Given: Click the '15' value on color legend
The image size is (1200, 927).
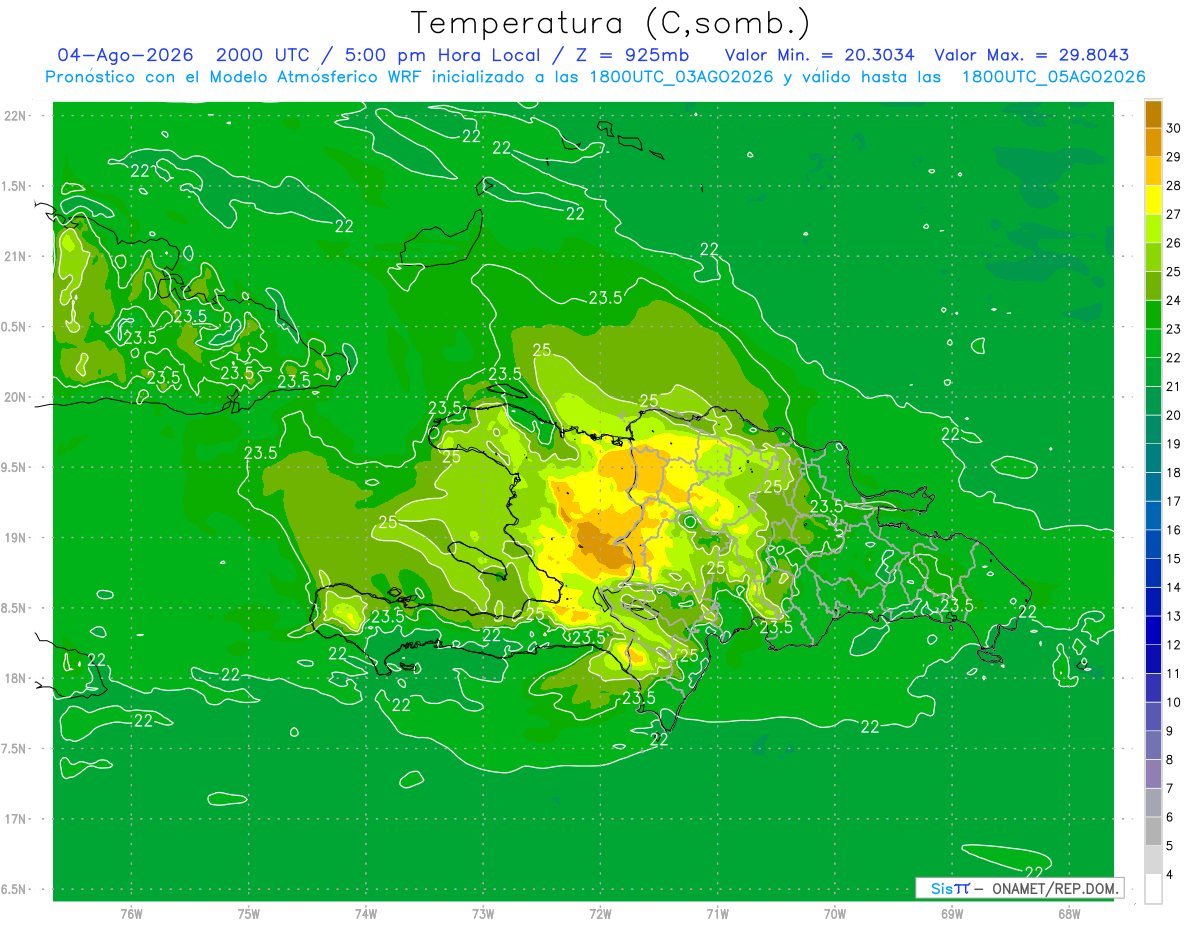Looking at the screenshot, I should pyautogui.click(x=1174, y=559).
